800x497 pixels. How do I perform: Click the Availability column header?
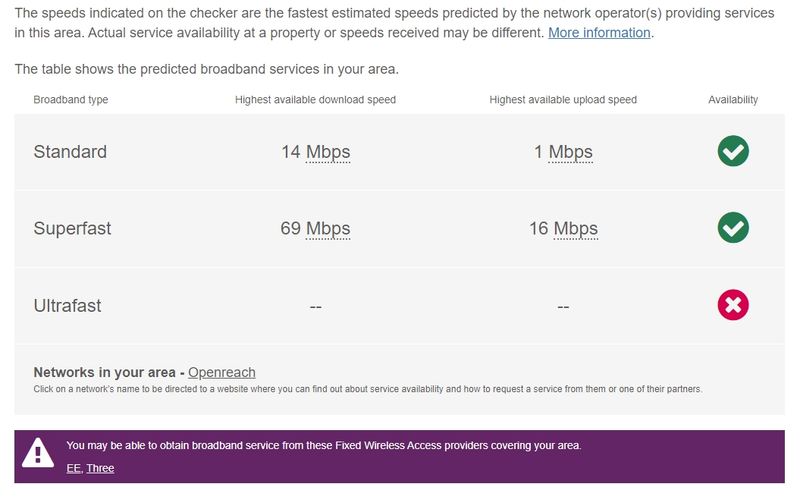click(x=733, y=100)
